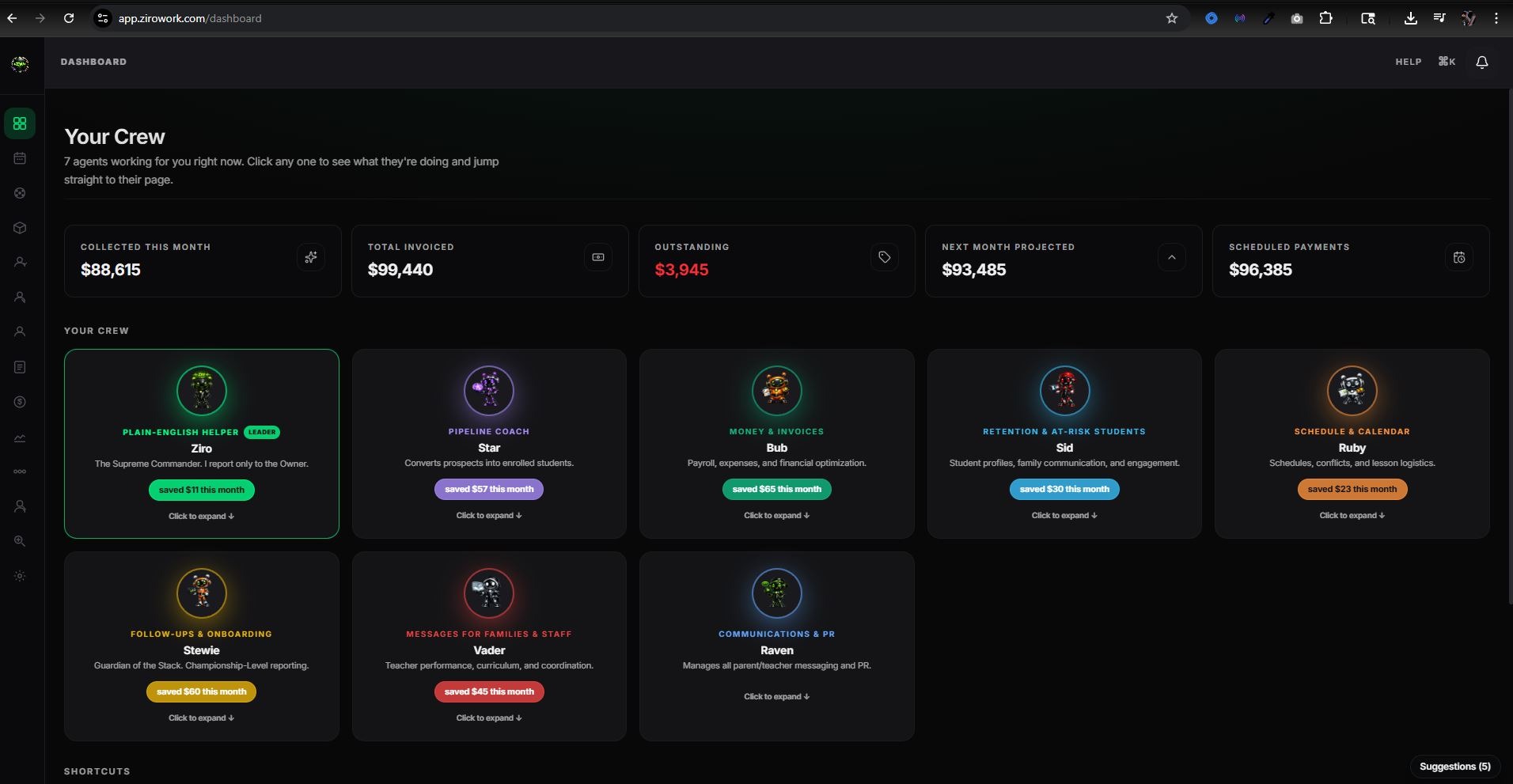Click Vader's saved $45 this month pill

[489, 691]
